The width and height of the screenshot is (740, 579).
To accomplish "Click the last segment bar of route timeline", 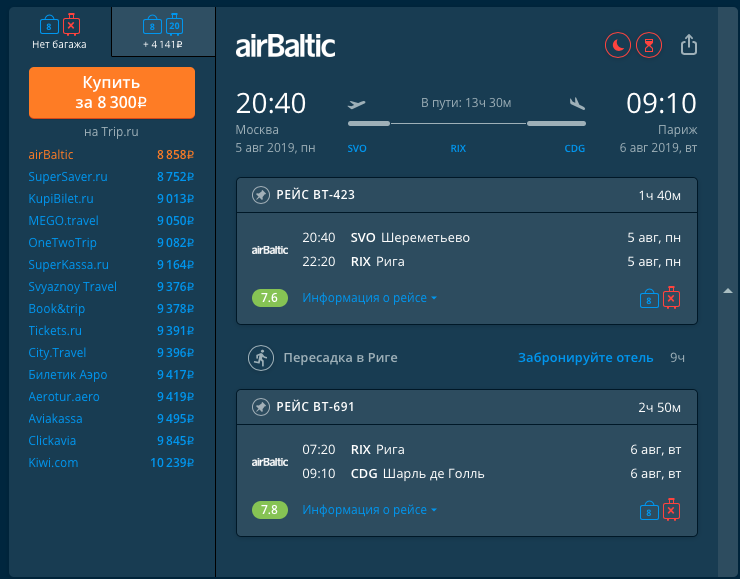I will point(556,124).
